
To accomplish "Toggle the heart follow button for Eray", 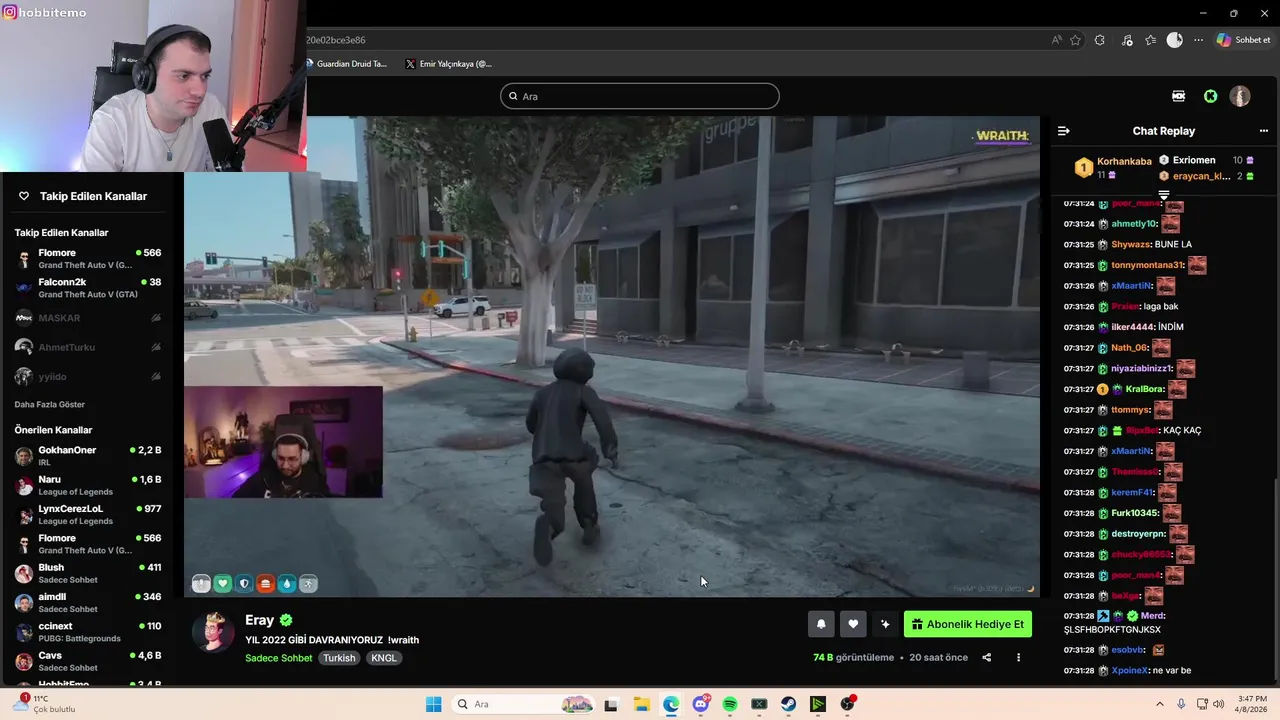I will 853,624.
